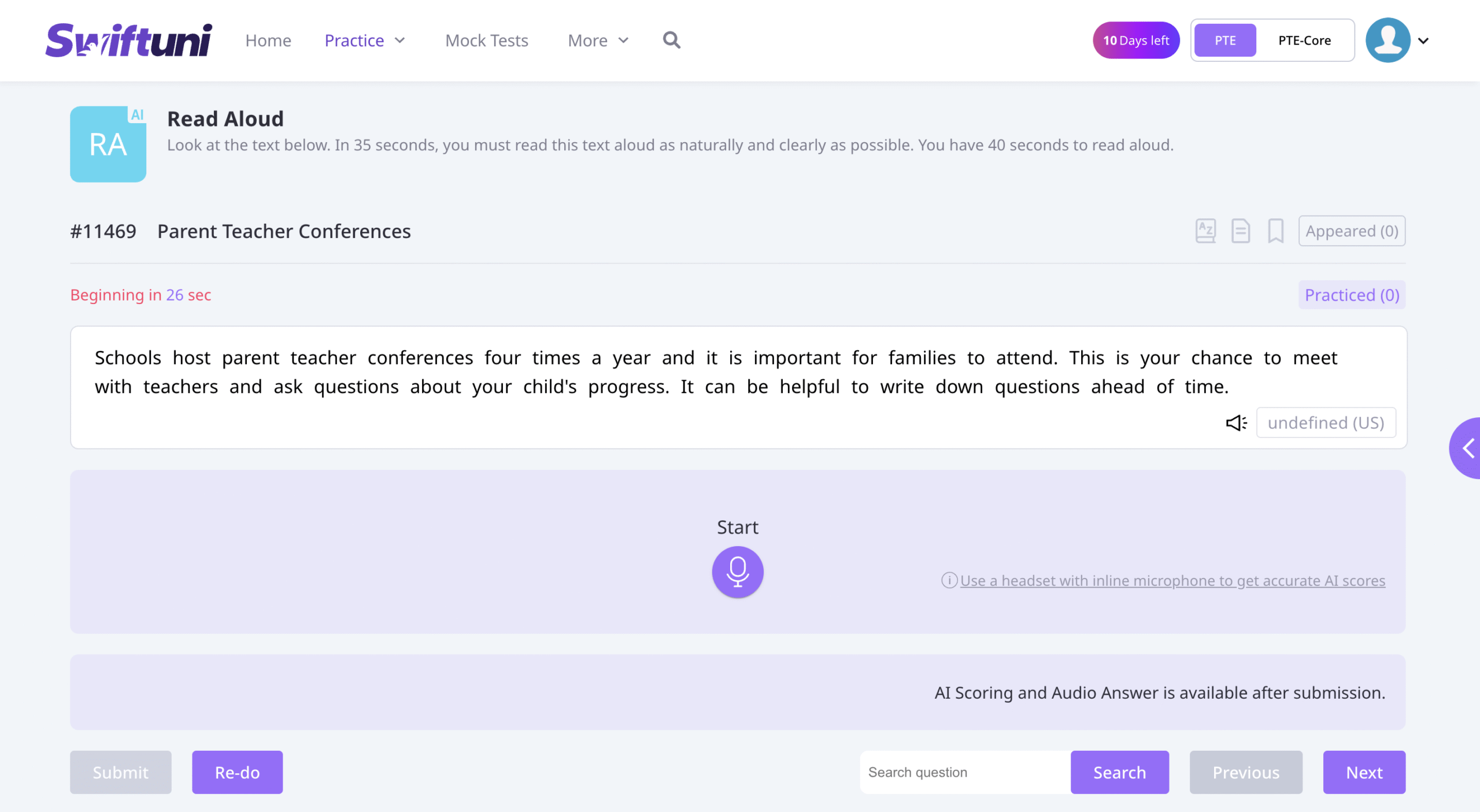
Task: Click the Re-do button
Action: click(x=237, y=772)
